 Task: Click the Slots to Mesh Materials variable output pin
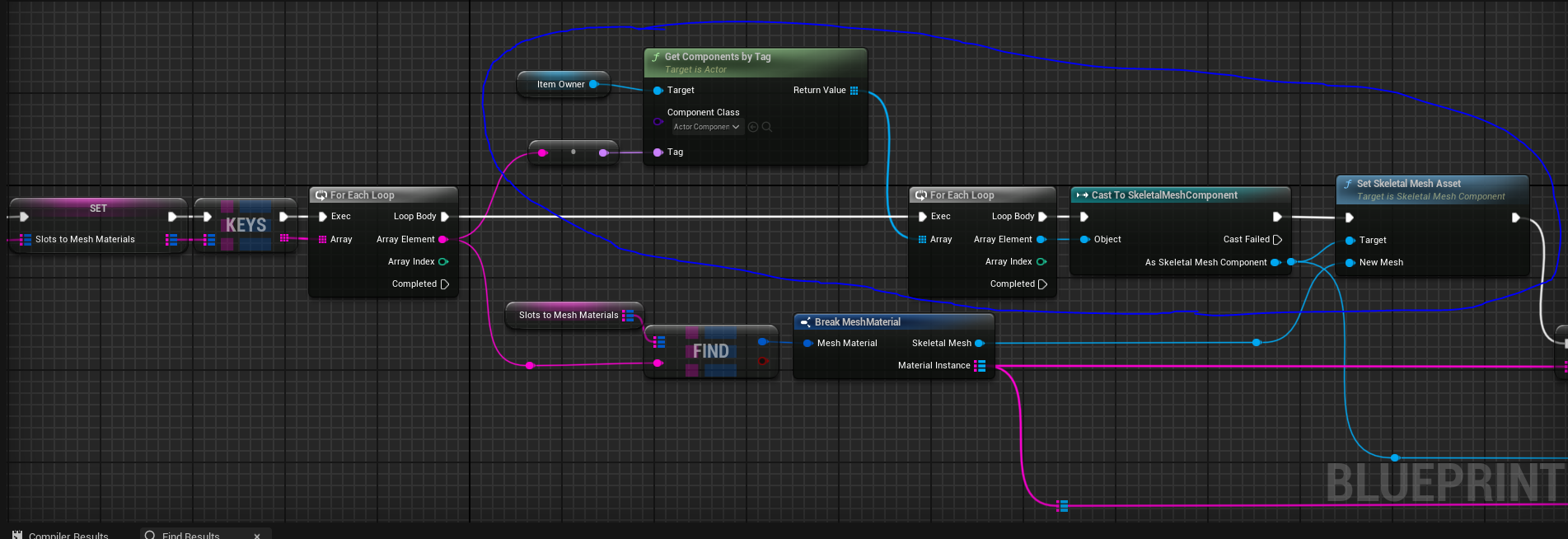(x=628, y=315)
